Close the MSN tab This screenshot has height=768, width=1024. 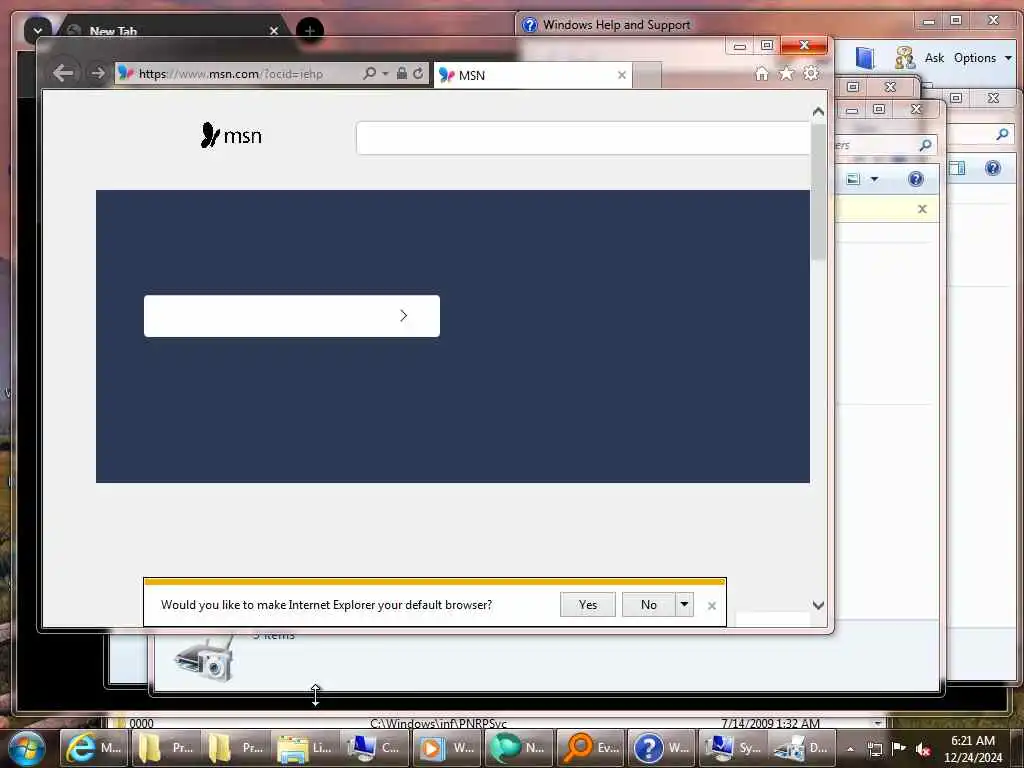tap(622, 75)
